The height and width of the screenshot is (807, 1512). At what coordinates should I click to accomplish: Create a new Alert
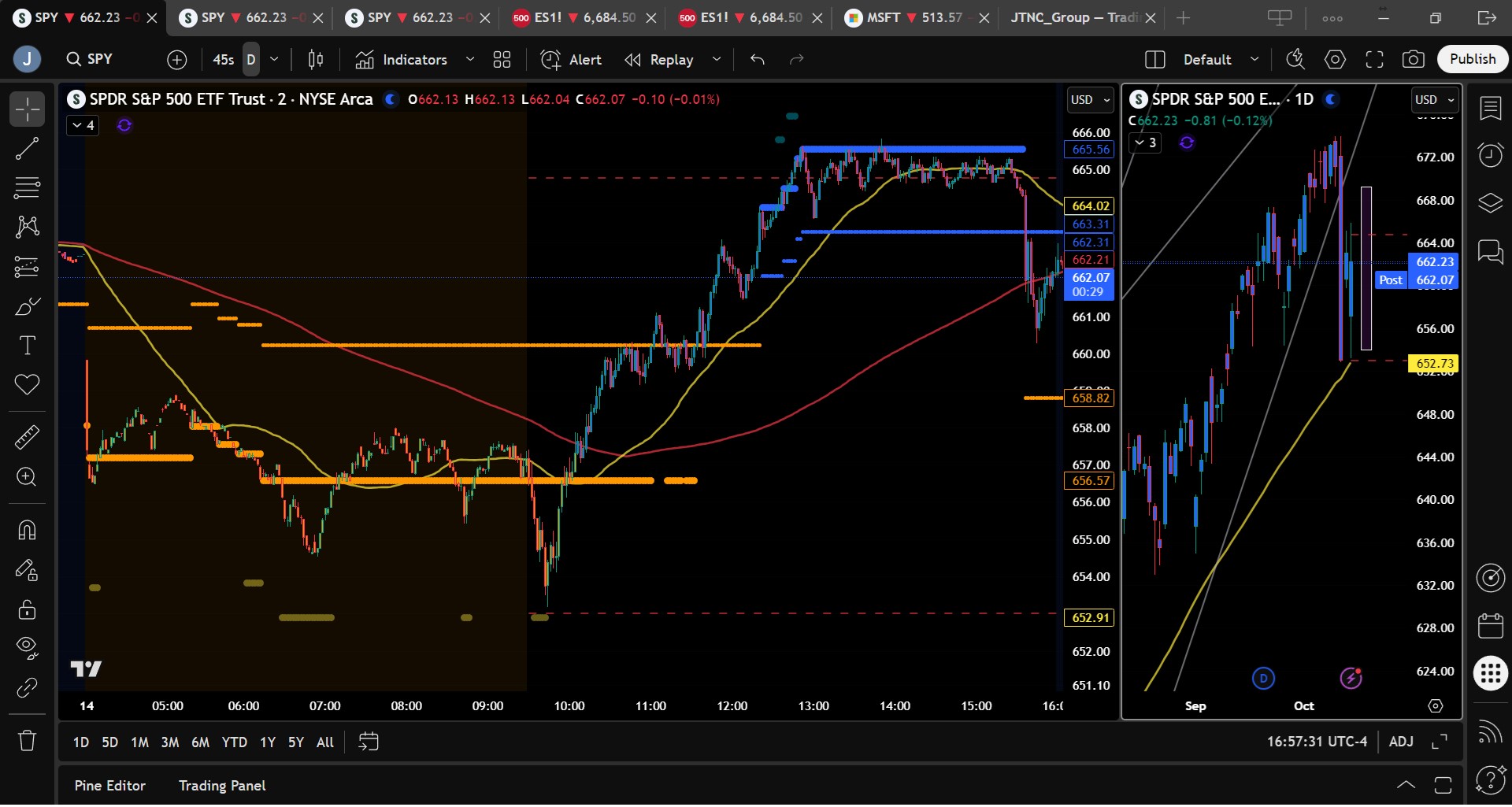[571, 59]
